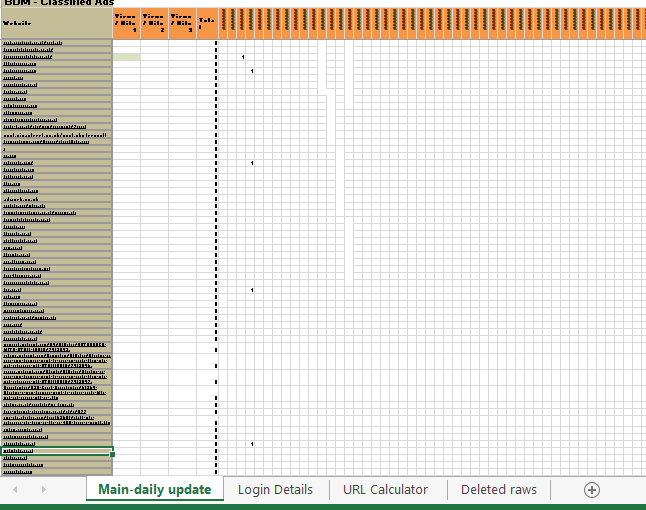Click the fill handle of the selected cell

click(112, 455)
